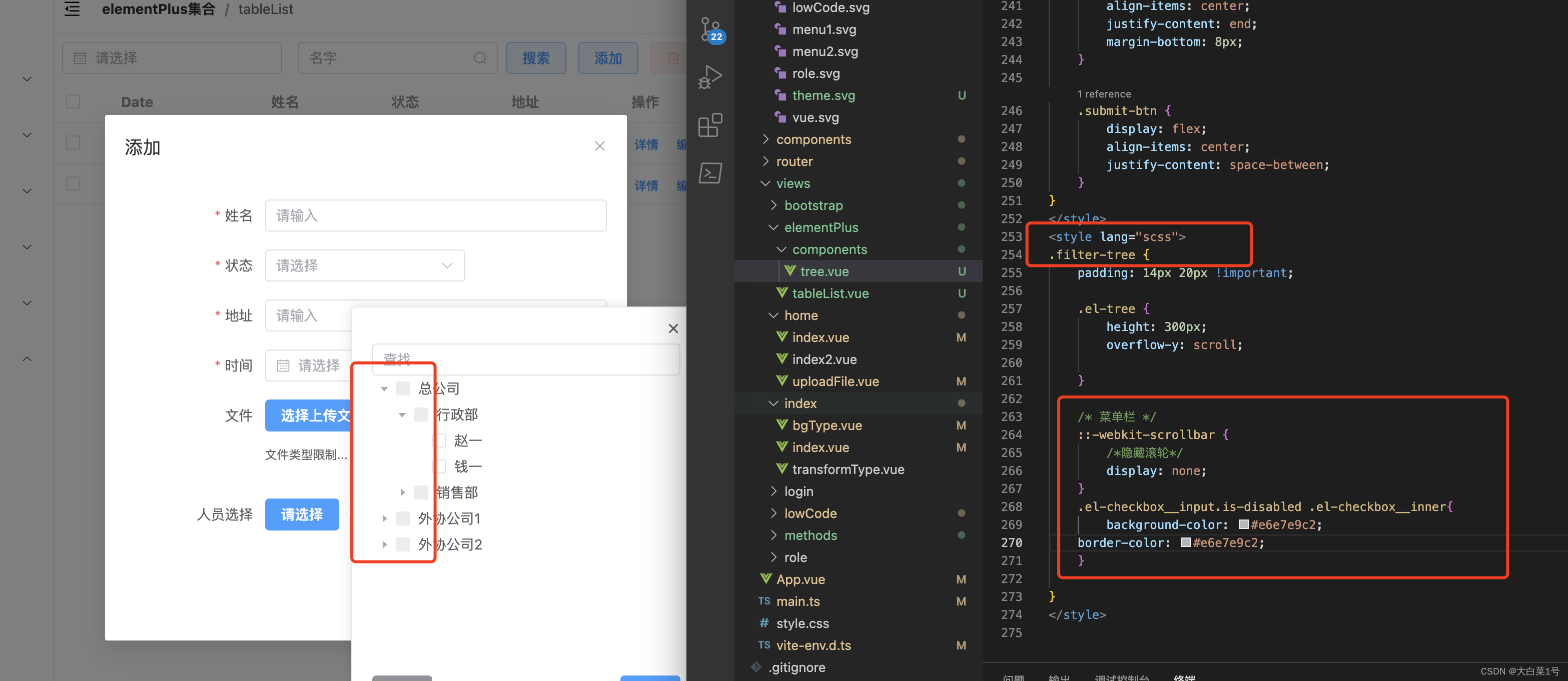Click the terminal panel icon in activity bar

[x=710, y=173]
